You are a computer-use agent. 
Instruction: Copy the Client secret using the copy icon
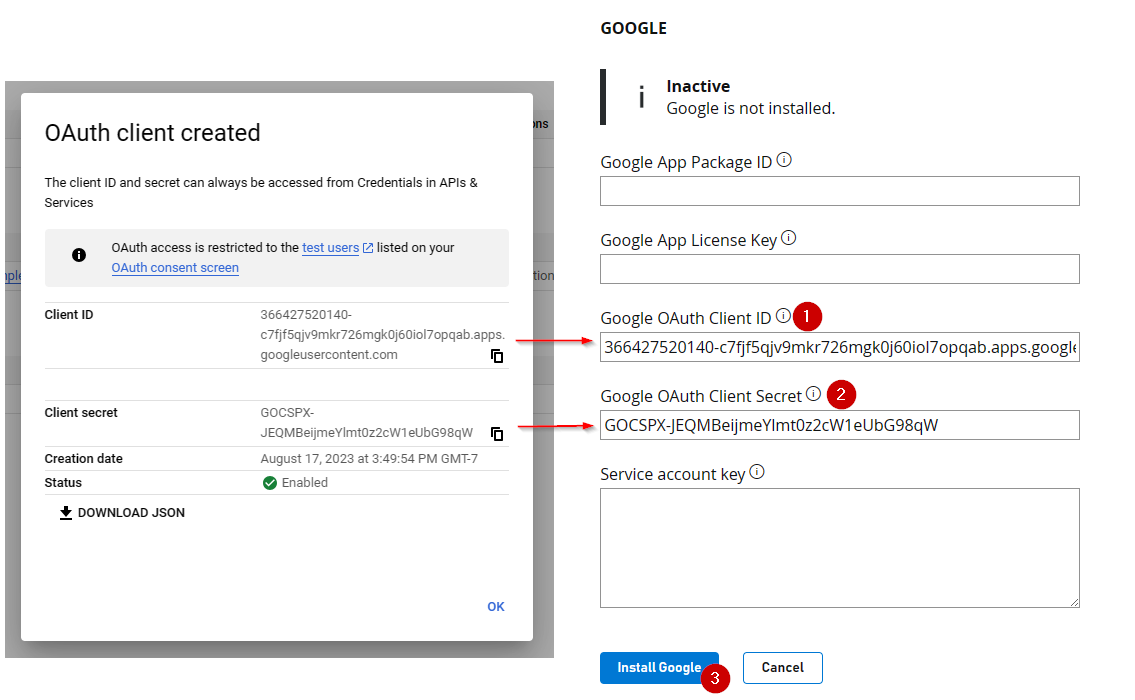[497, 434]
